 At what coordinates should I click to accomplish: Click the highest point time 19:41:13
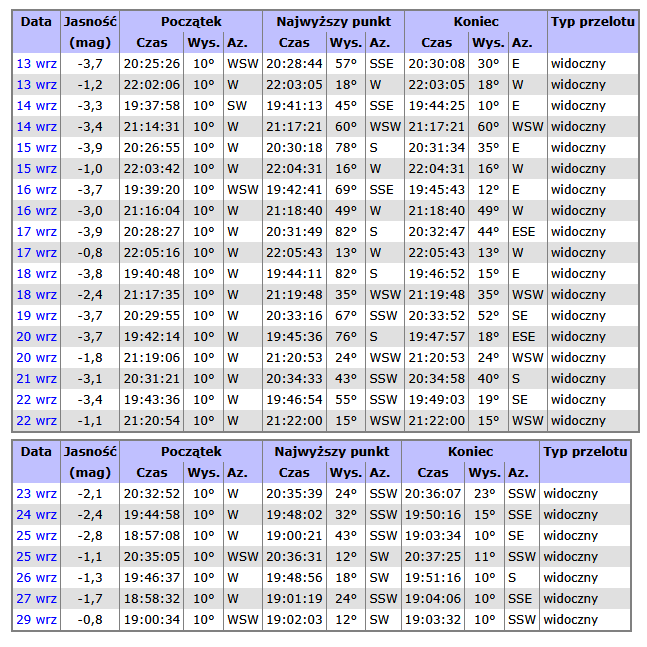[x=294, y=106]
